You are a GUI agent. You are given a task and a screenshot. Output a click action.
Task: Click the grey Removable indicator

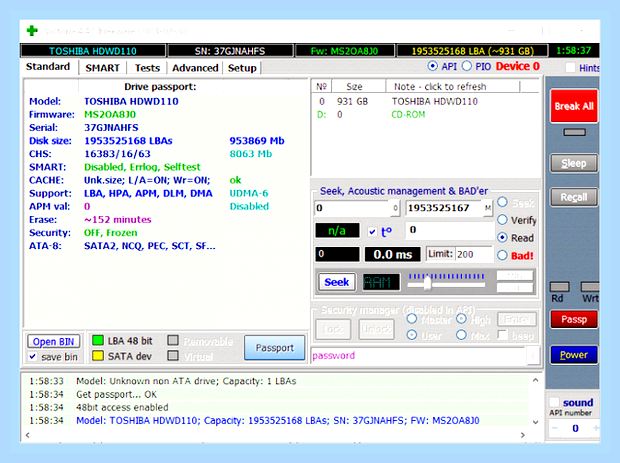click(x=173, y=340)
